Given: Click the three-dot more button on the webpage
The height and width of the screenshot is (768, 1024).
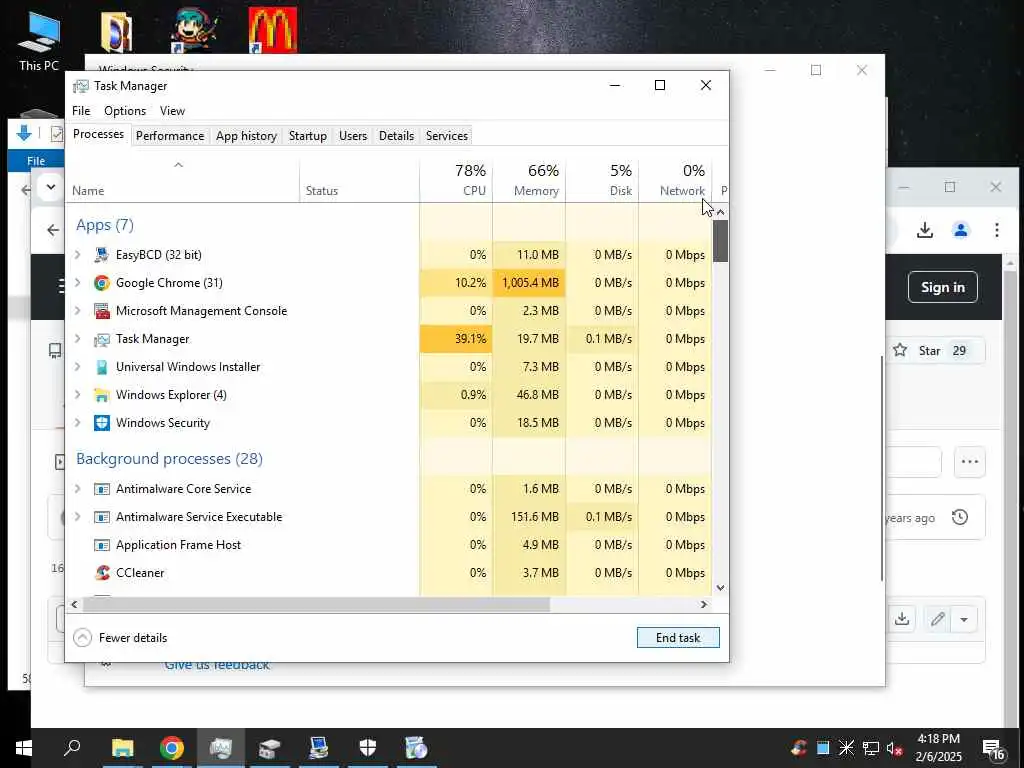Looking at the screenshot, I should pos(969,462).
